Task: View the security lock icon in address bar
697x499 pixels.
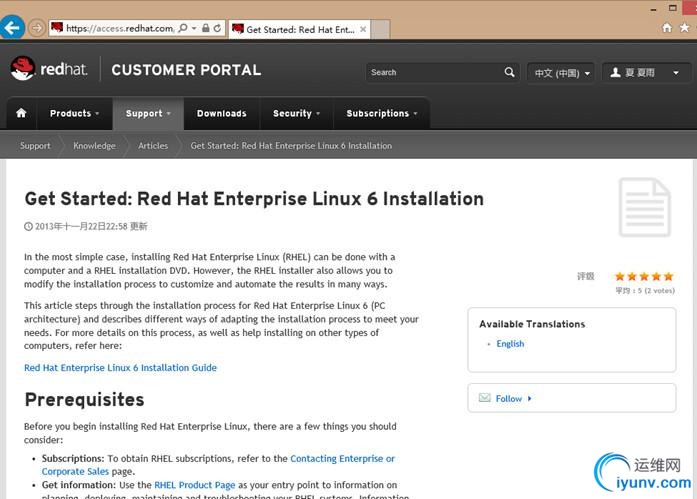Action: 205,28
